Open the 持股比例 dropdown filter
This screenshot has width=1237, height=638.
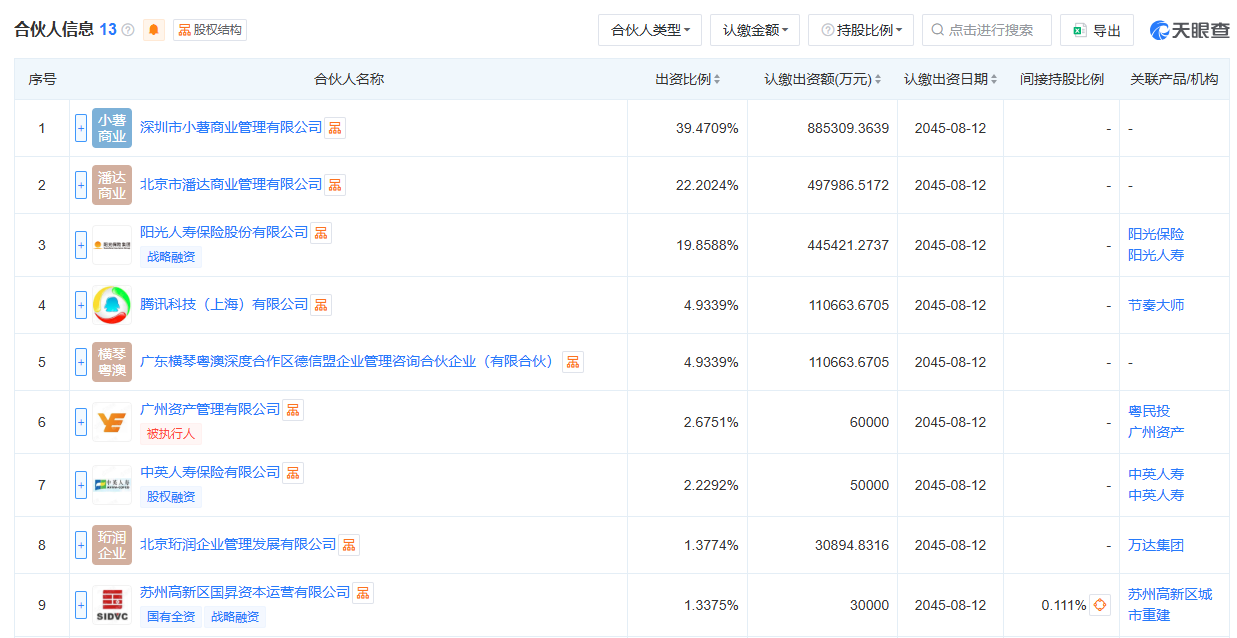pyautogui.click(x=860, y=30)
